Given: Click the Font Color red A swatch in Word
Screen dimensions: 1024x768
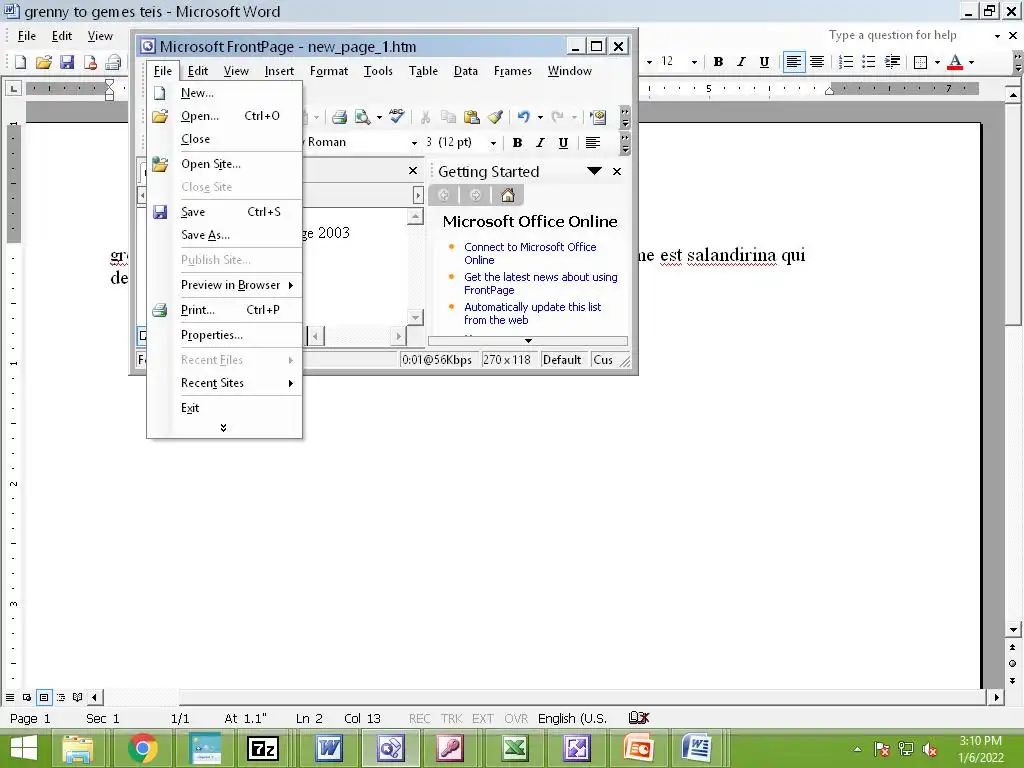Looking at the screenshot, I should pos(955,62).
